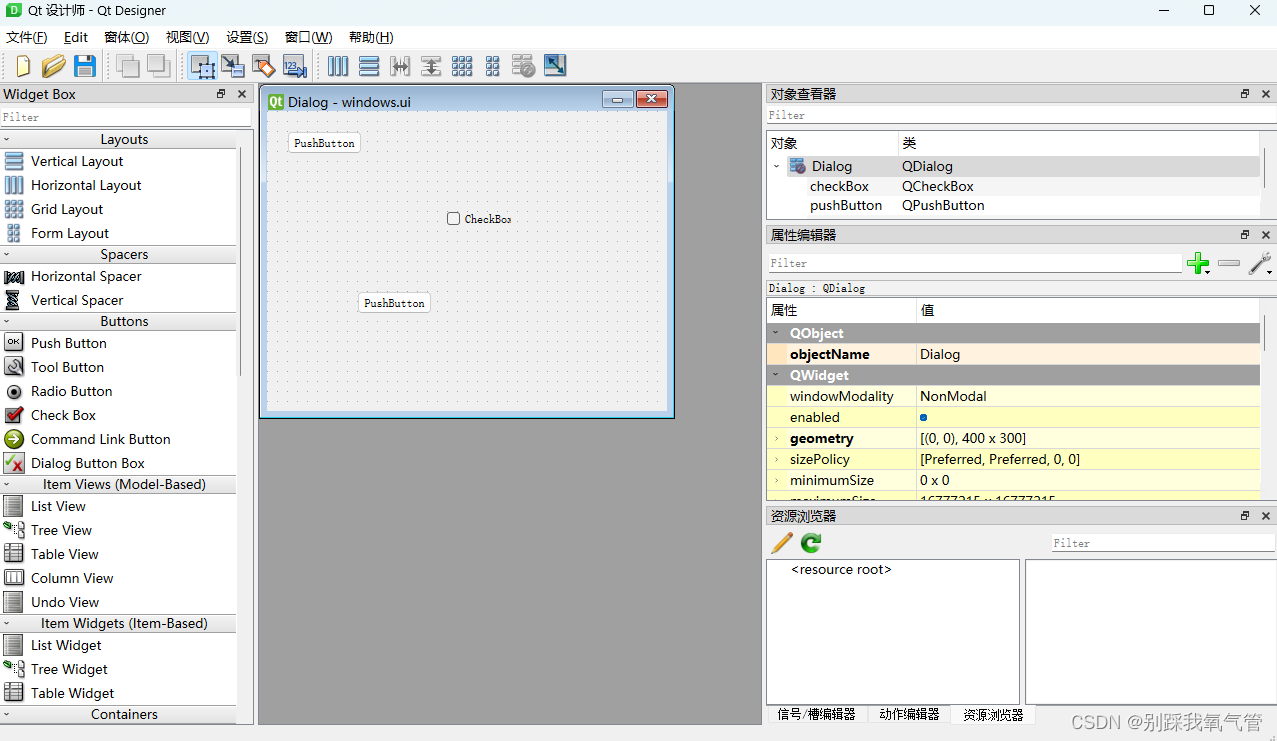Screen dimensions: 1277x741
Task: Click the pencil Edit Resources icon
Action: point(782,543)
